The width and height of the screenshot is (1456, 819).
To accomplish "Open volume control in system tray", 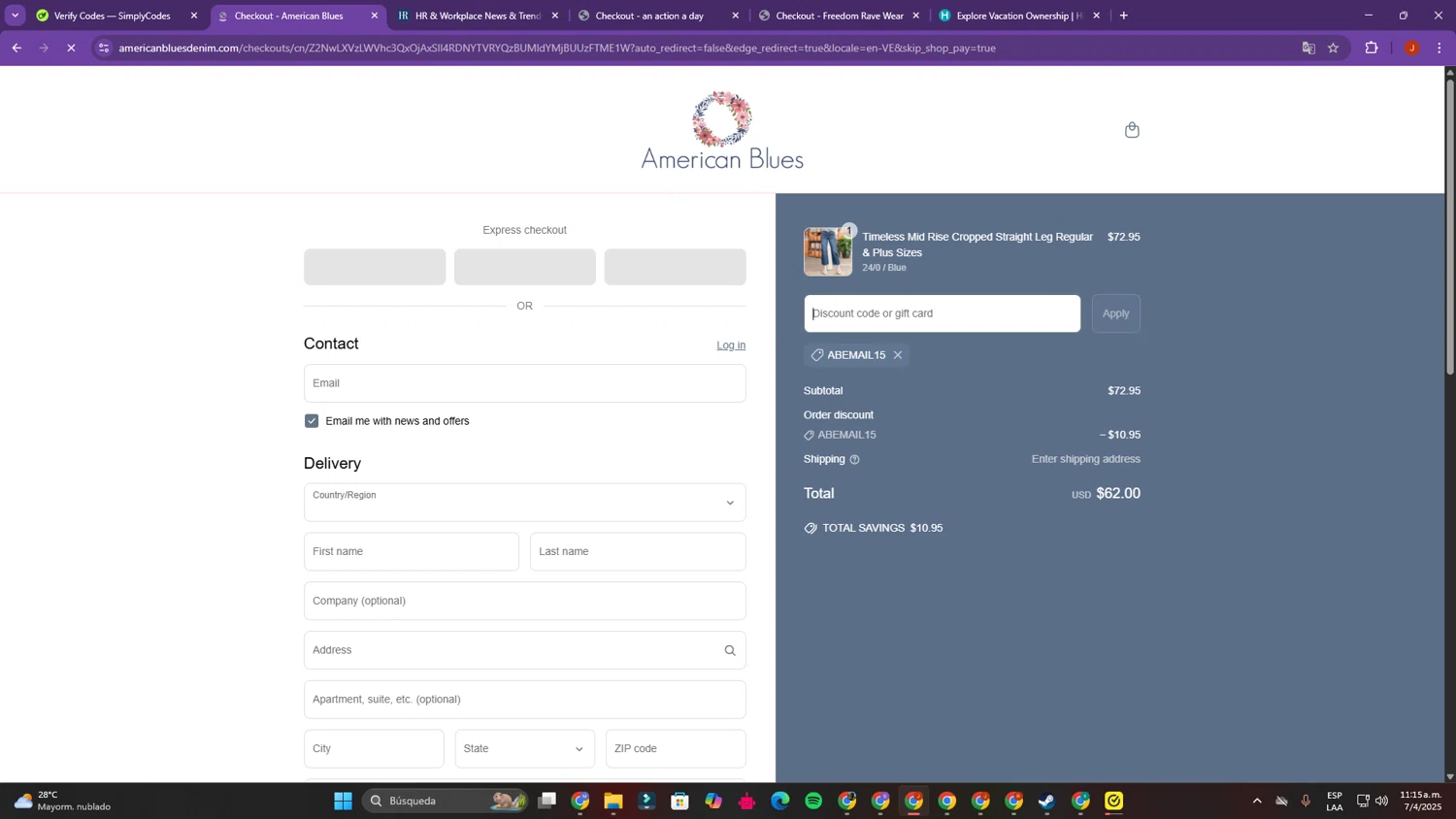I will [1382, 801].
